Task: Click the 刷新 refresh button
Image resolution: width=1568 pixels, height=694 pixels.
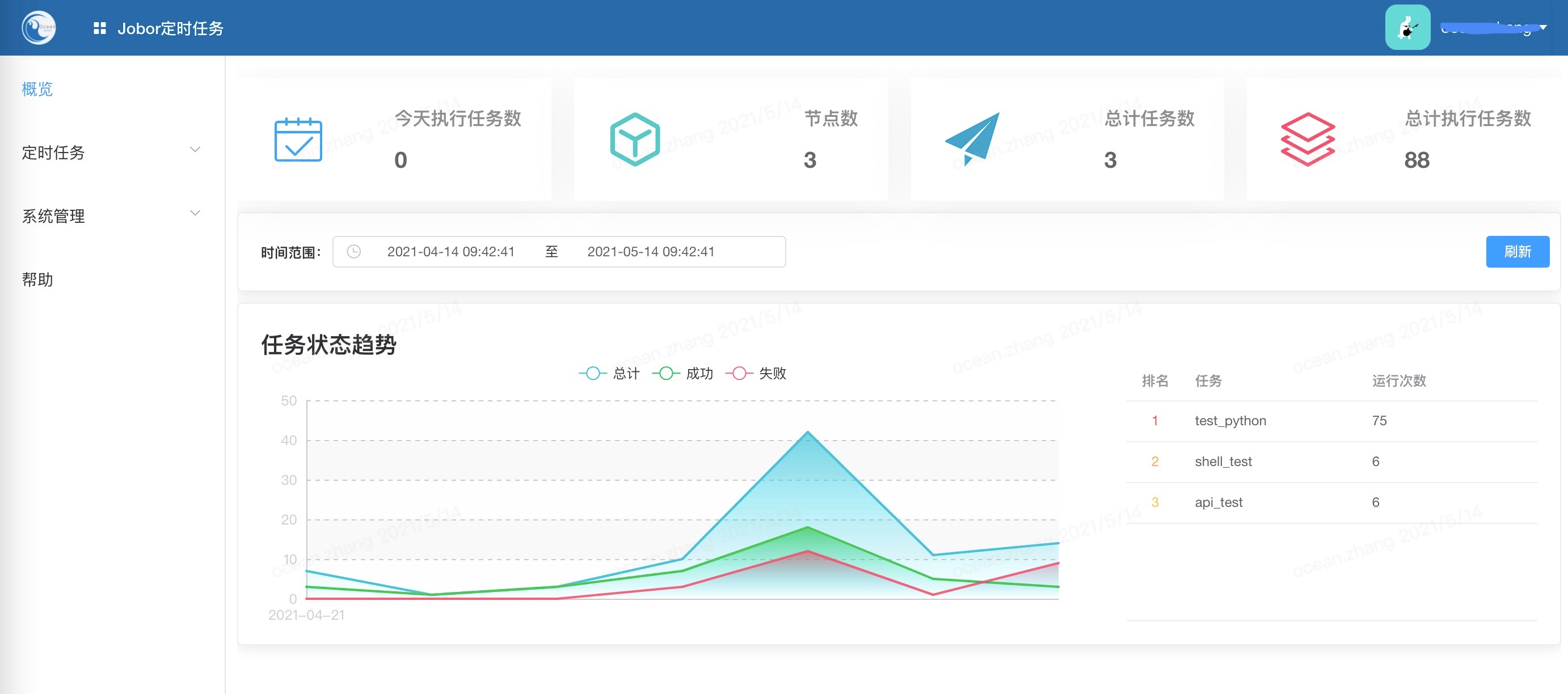Action: [x=1517, y=252]
